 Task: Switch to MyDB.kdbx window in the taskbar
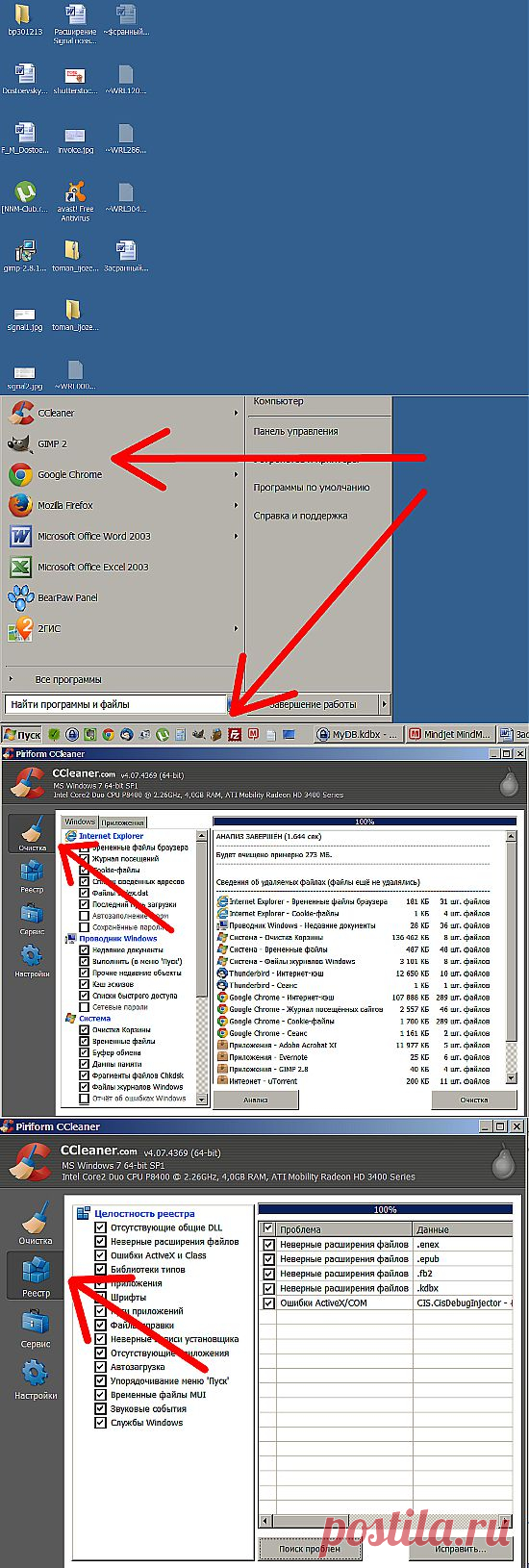pos(360,734)
